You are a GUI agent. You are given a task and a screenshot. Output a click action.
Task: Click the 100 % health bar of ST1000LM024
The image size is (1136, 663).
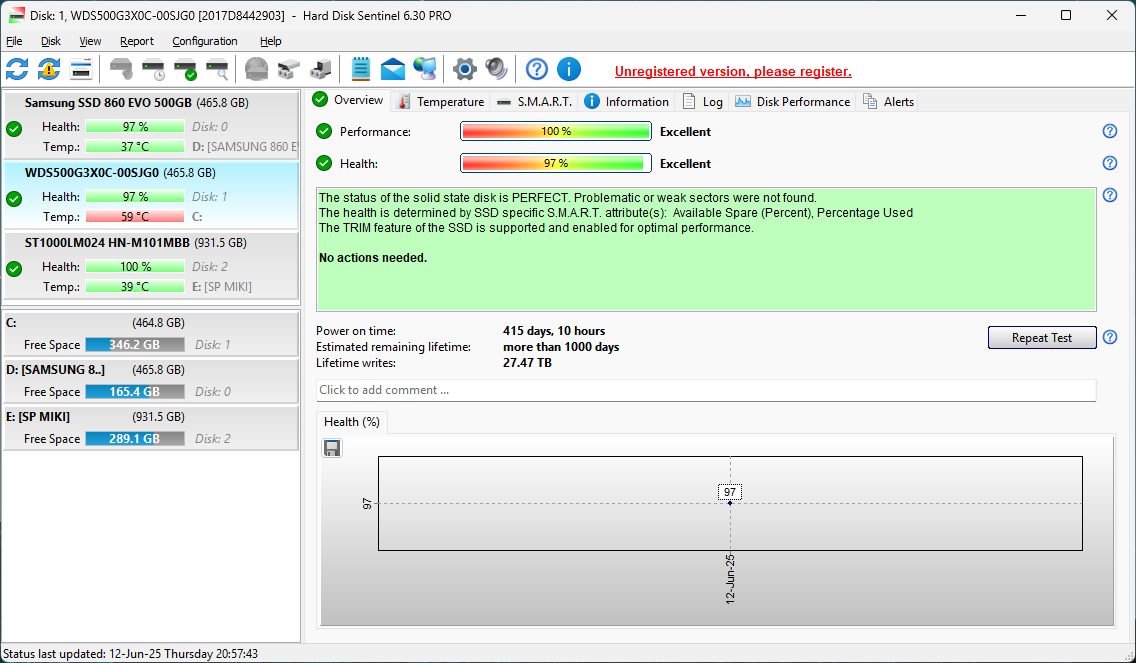pos(135,267)
